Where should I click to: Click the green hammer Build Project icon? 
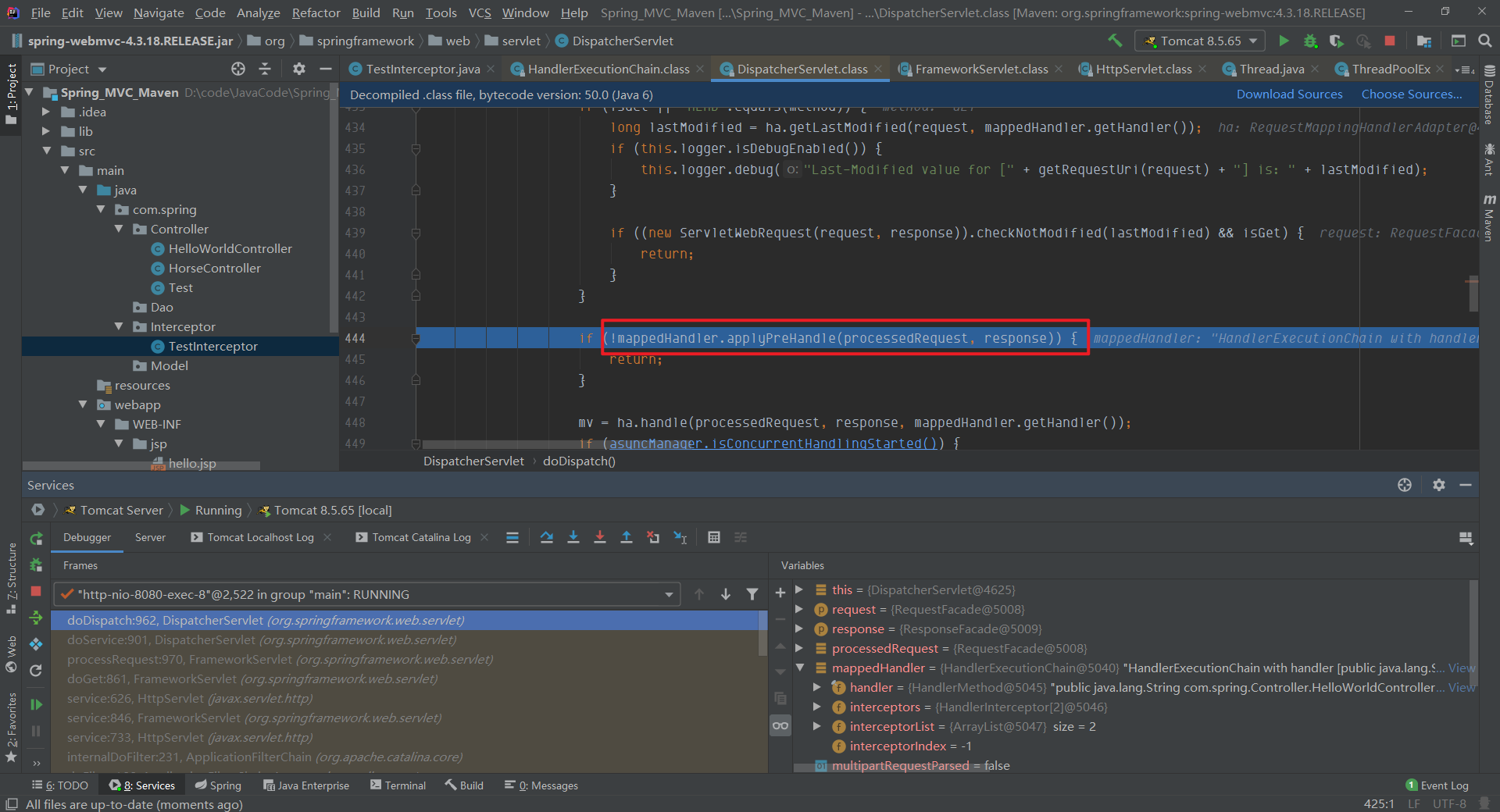tap(1115, 41)
